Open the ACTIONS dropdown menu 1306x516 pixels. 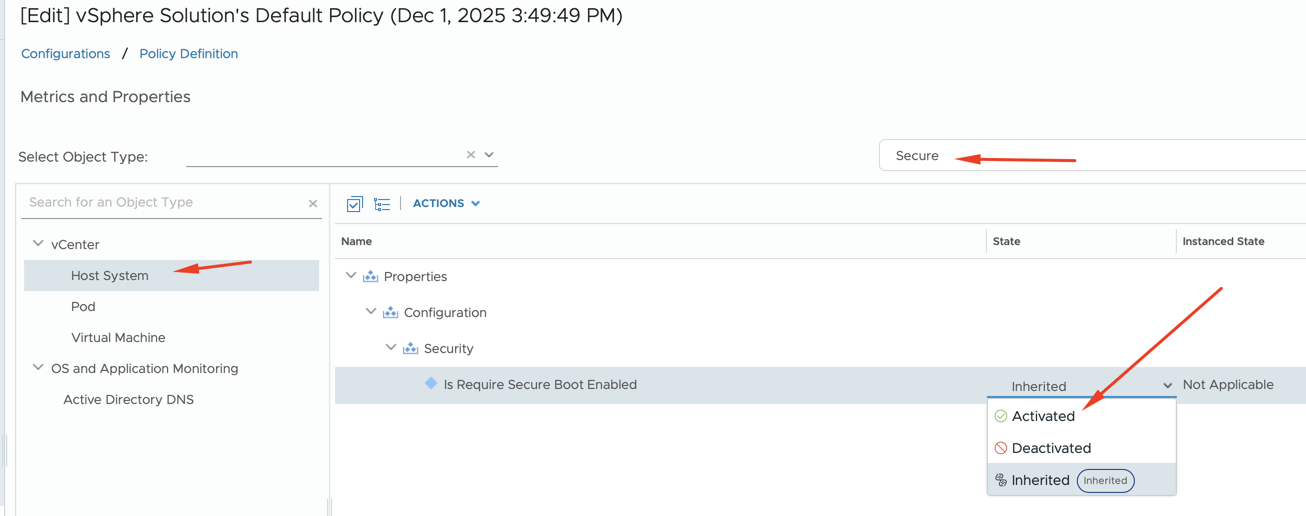coord(446,203)
